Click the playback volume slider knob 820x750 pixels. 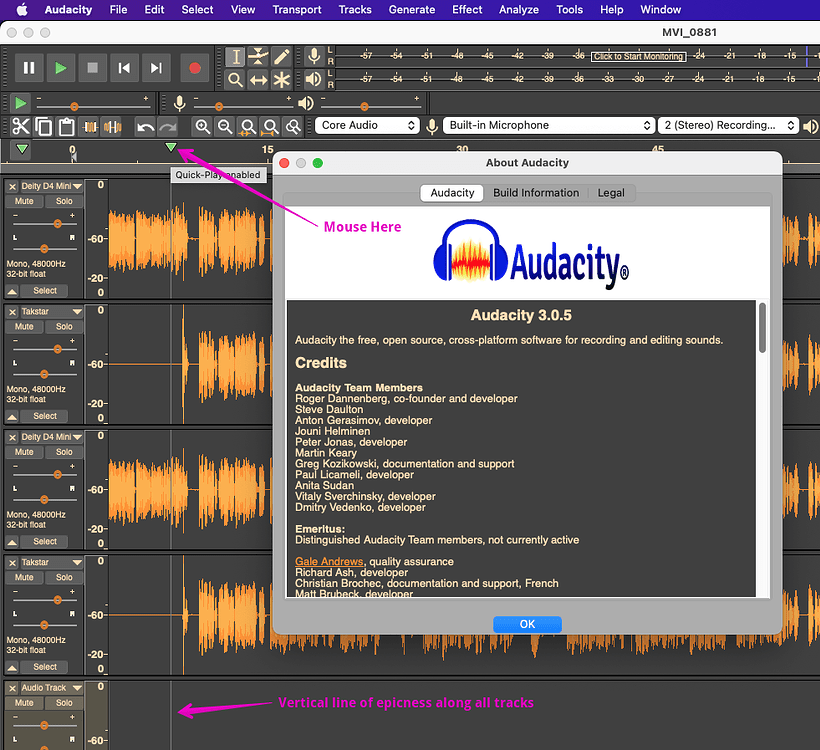(365, 107)
